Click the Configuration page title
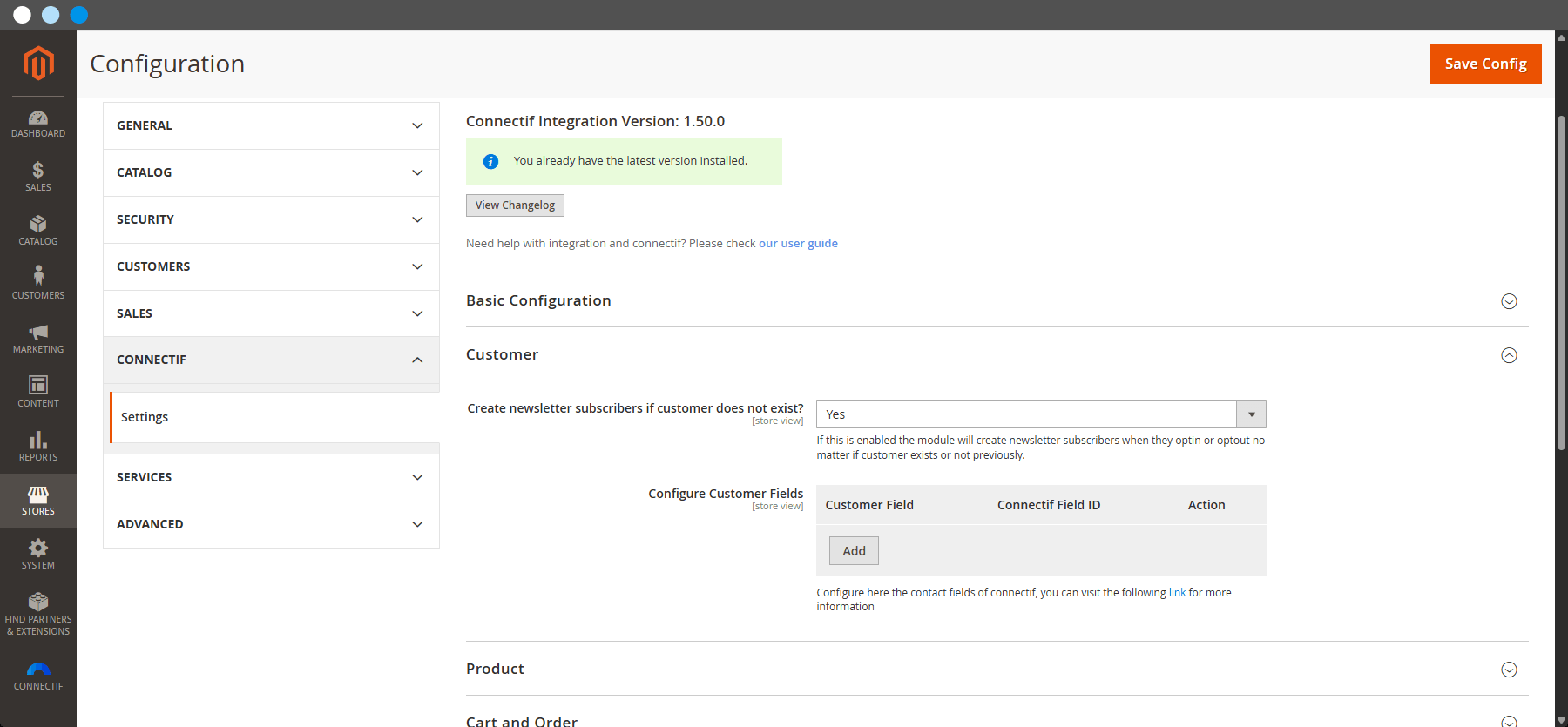1568x727 pixels. [167, 64]
